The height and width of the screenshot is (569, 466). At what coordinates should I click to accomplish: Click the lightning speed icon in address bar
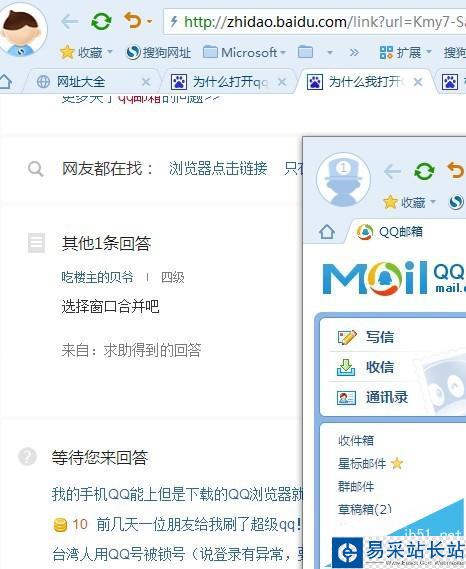coord(174,21)
